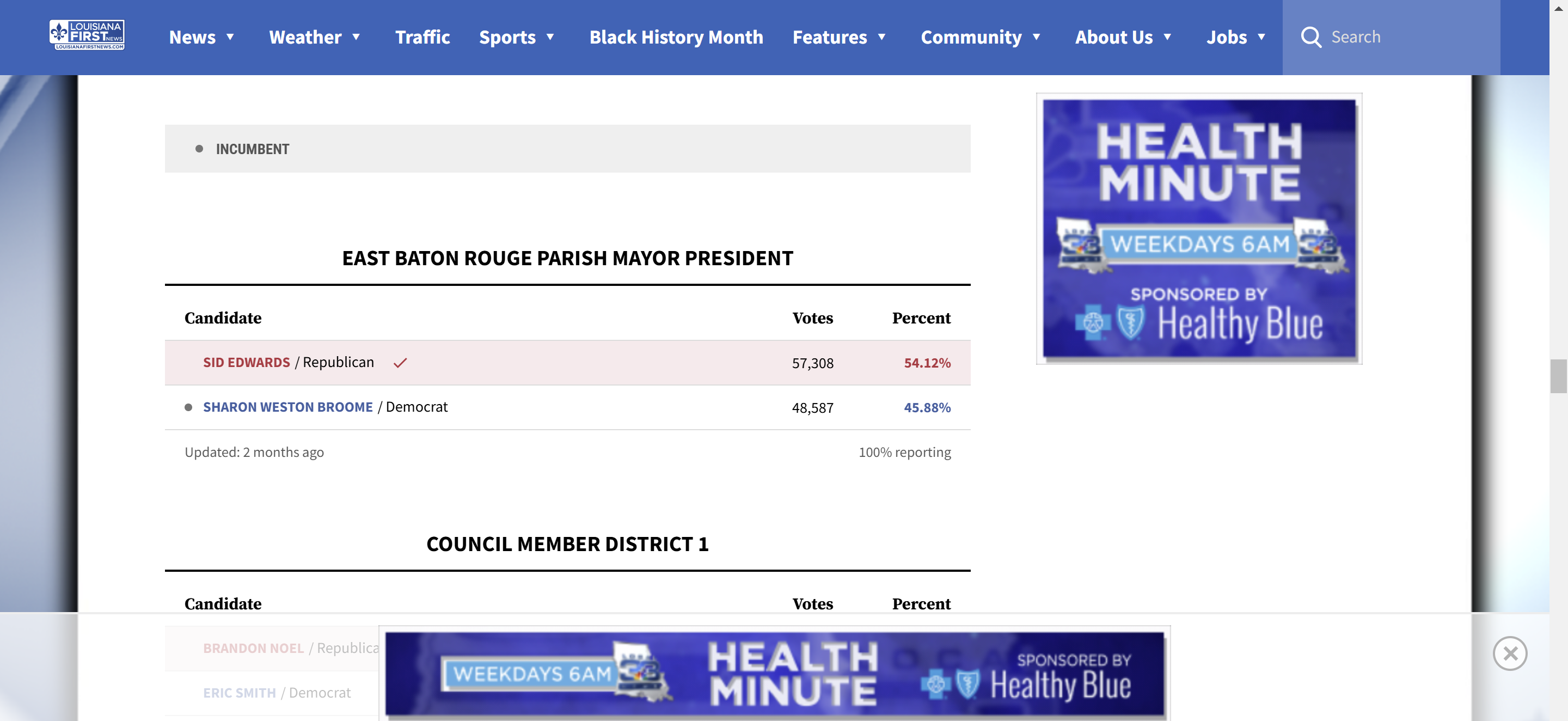
Task: Open the Community menu arrow
Action: 1037,37
